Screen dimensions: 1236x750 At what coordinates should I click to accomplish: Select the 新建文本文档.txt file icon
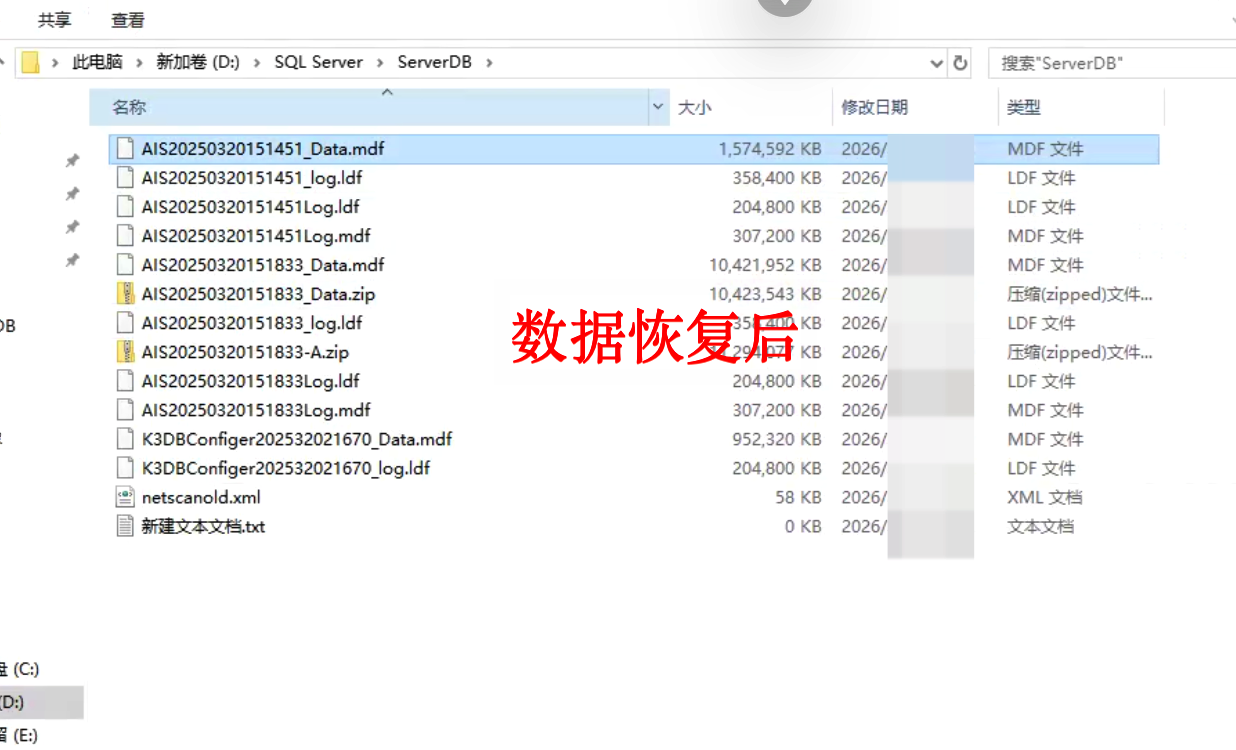click(125, 526)
